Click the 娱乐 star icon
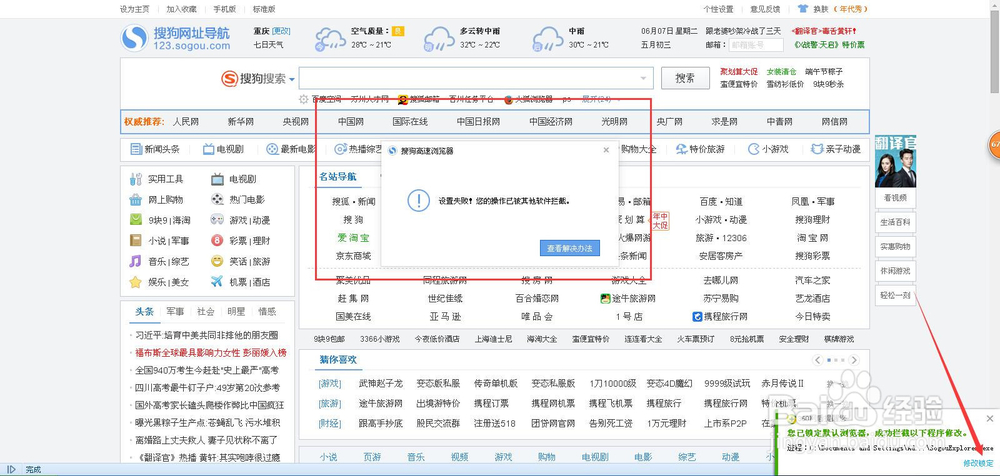 pos(135,281)
